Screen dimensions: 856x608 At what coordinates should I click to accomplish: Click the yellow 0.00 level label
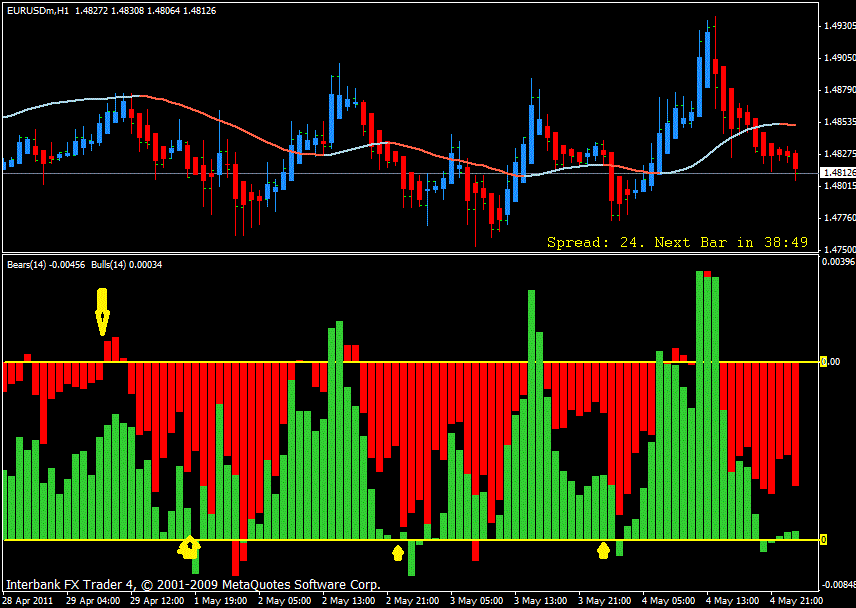[830, 362]
